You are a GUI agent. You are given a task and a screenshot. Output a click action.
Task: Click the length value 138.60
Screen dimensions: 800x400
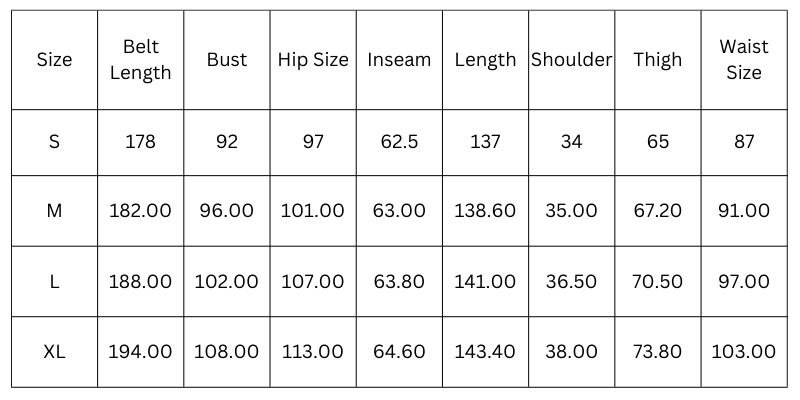coord(485,211)
